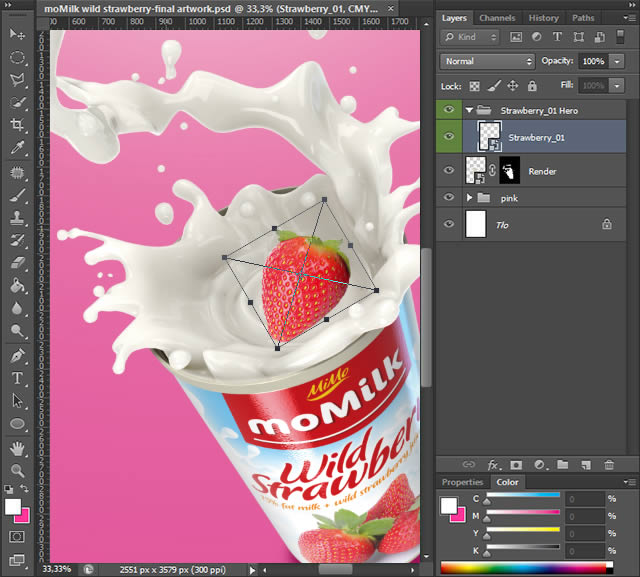Select the Brush tool
640x577 pixels.
coord(17,195)
